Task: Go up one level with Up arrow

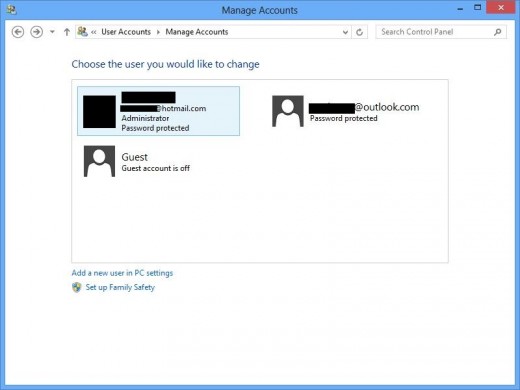Action: tap(67, 32)
